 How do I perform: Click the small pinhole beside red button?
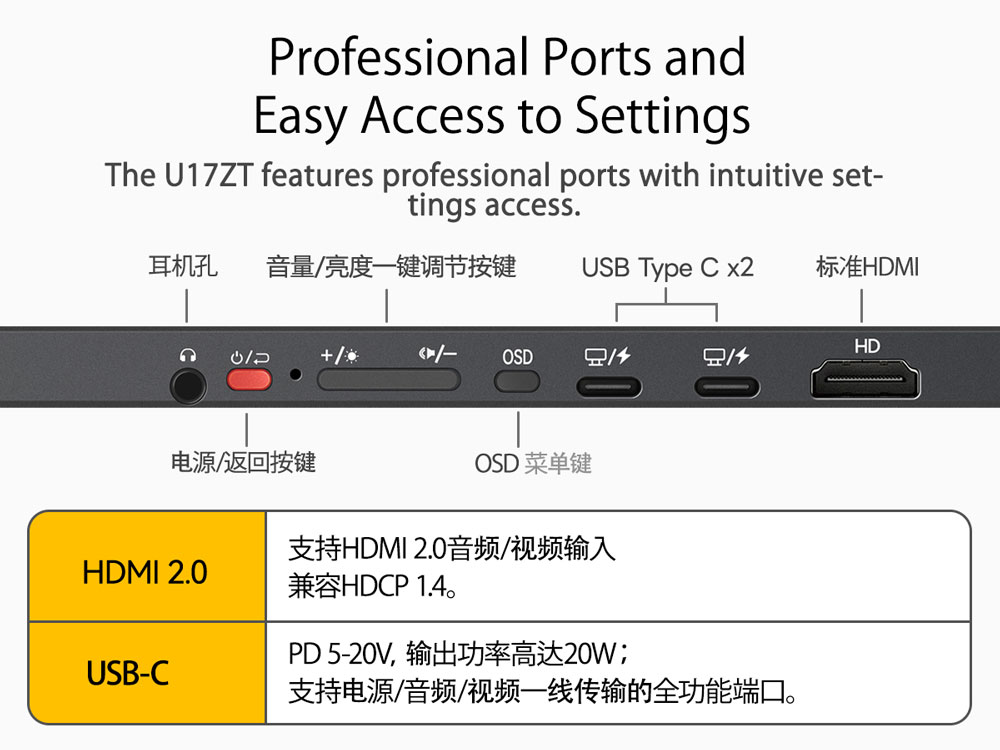click(x=295, y=374)
